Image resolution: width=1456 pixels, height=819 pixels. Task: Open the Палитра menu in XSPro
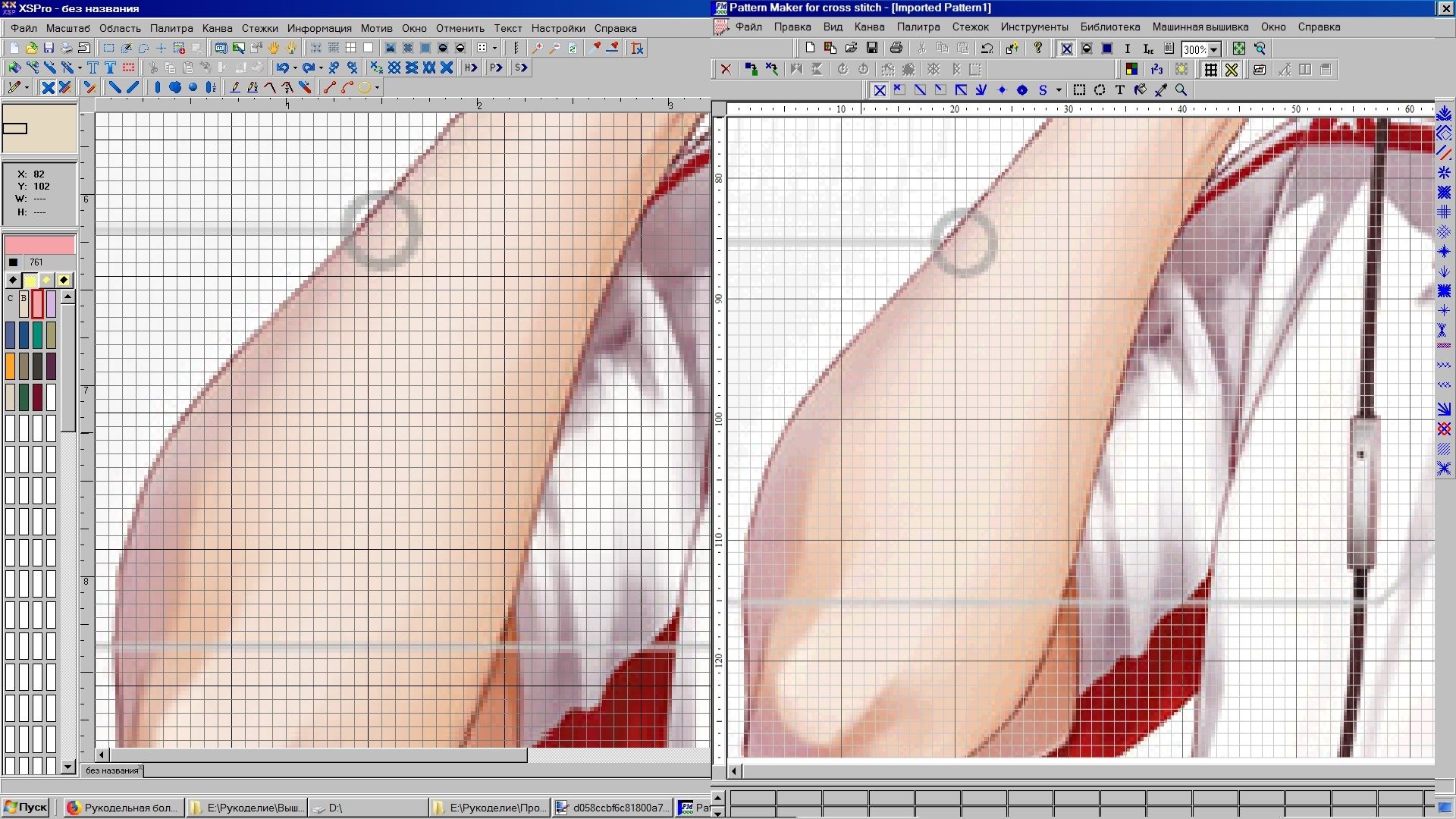coord(171,28)
